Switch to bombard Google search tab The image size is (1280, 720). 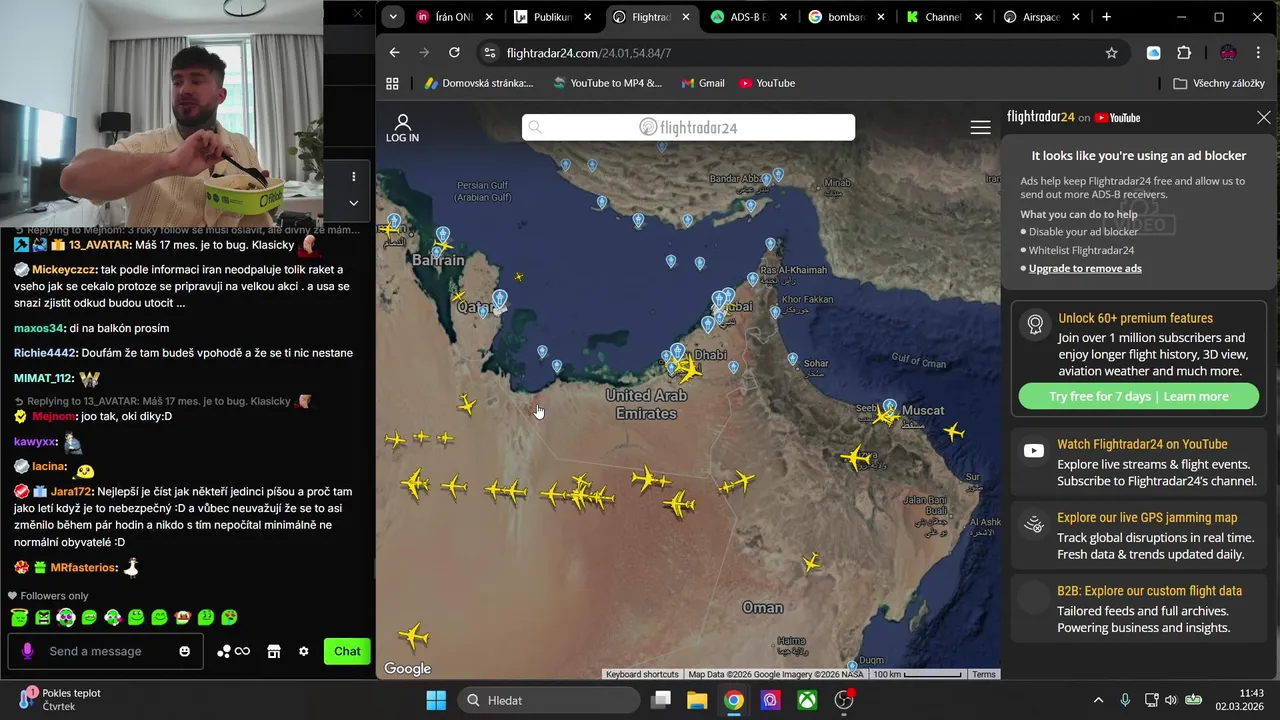[x=846, y=17]
